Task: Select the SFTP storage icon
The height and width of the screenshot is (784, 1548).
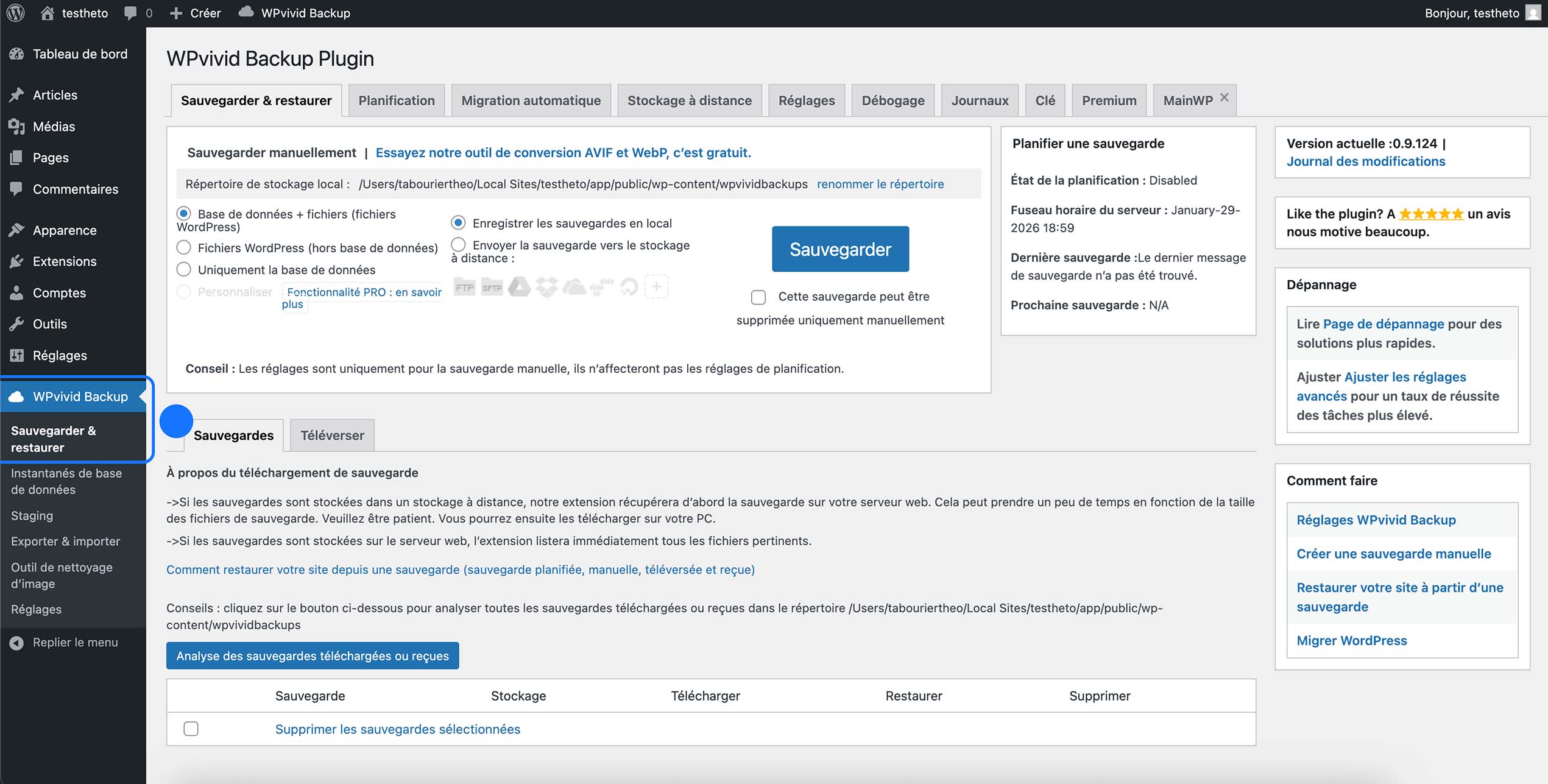Action: [x=492, y=286]
